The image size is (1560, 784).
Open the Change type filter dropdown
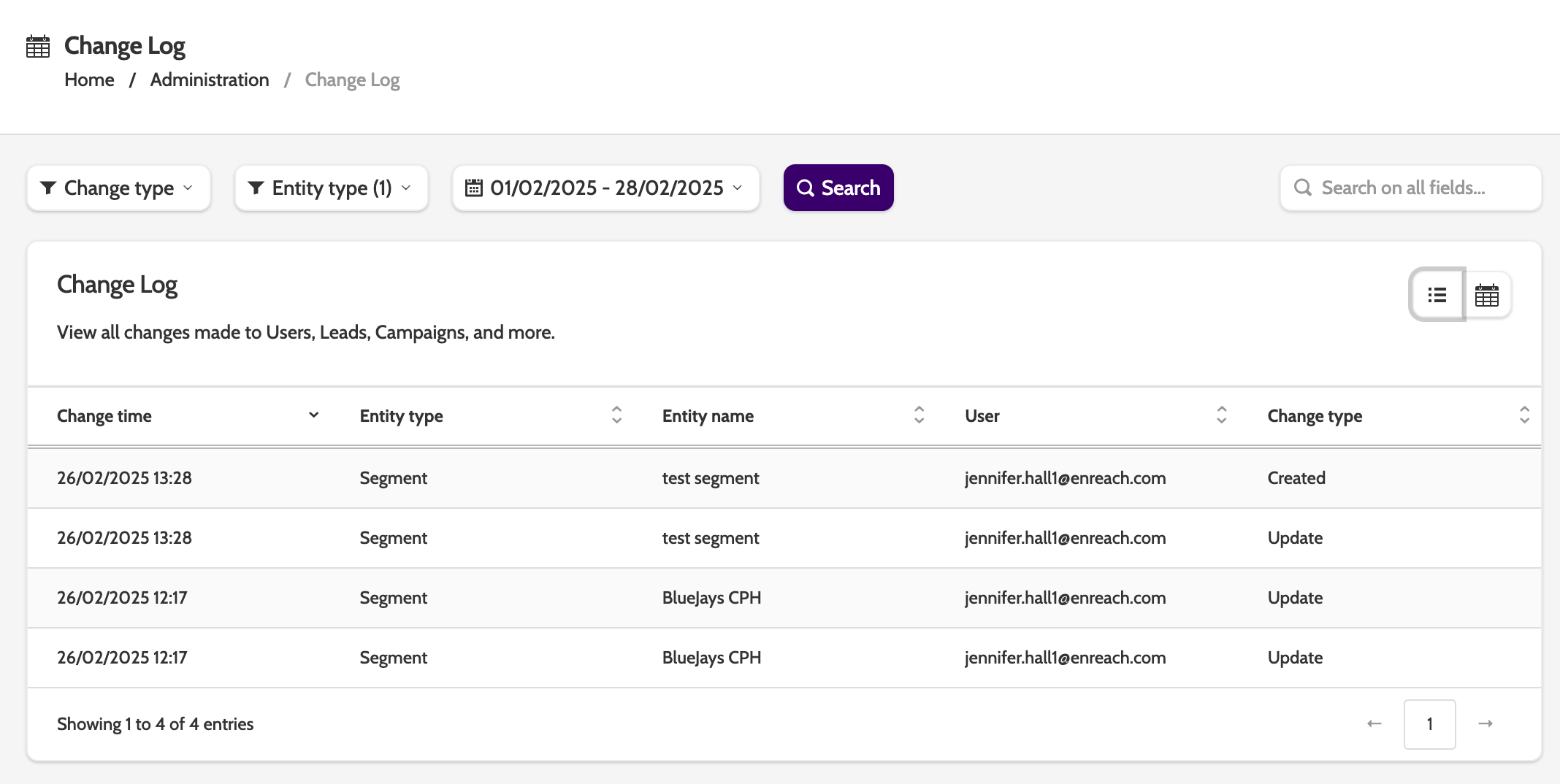(x=118, y=188)
